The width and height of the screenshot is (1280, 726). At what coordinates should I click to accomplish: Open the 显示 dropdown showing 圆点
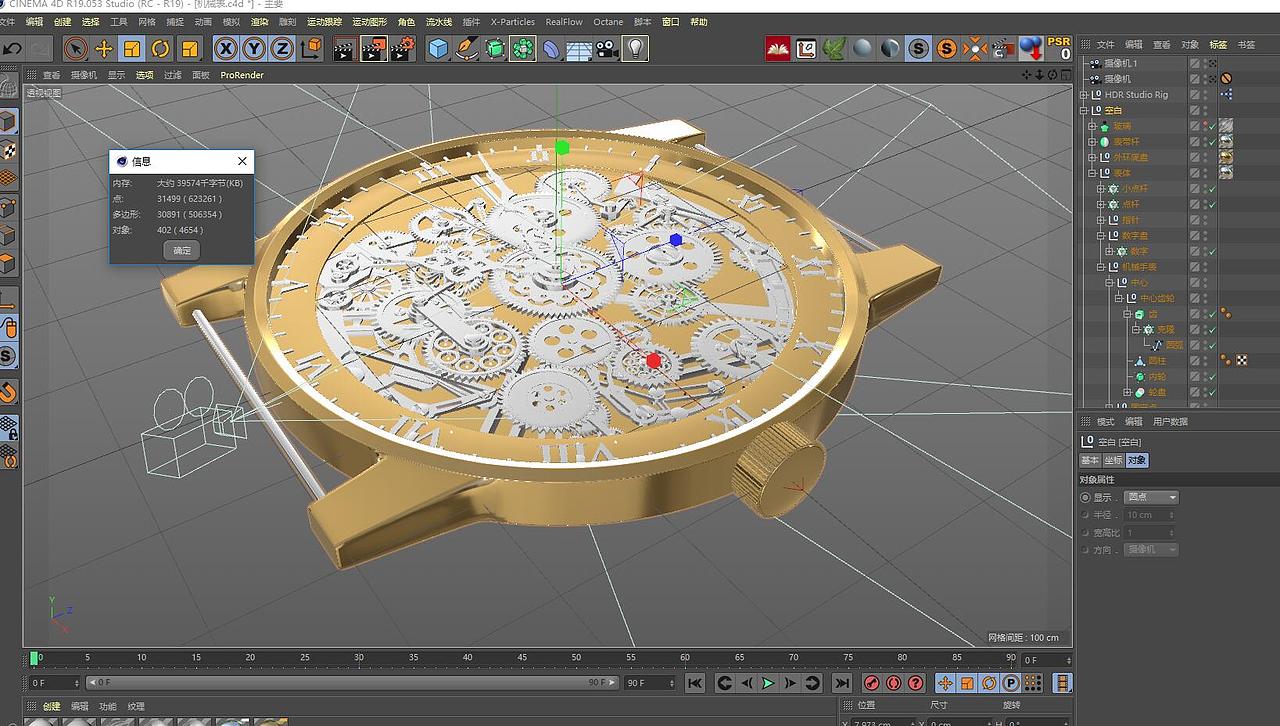pos(1150,496)
